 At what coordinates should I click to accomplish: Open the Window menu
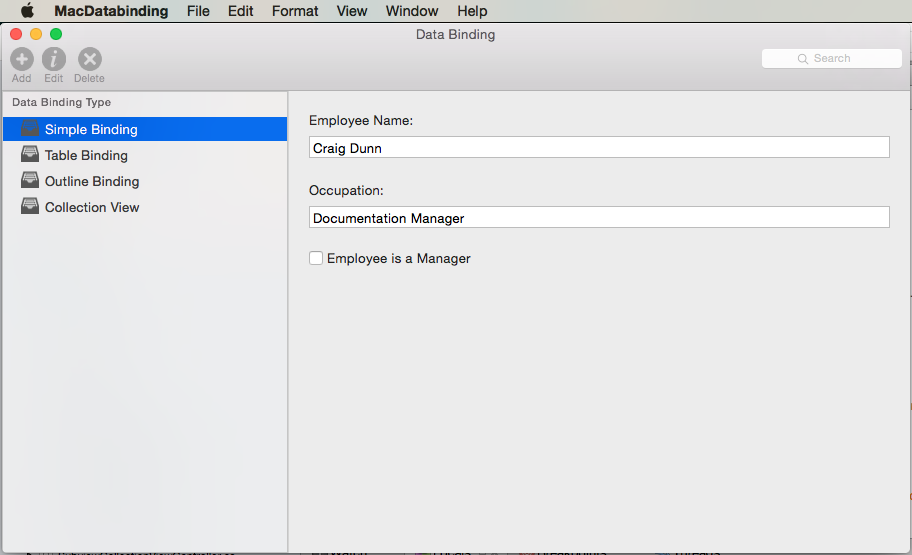[x=412, y=11]
